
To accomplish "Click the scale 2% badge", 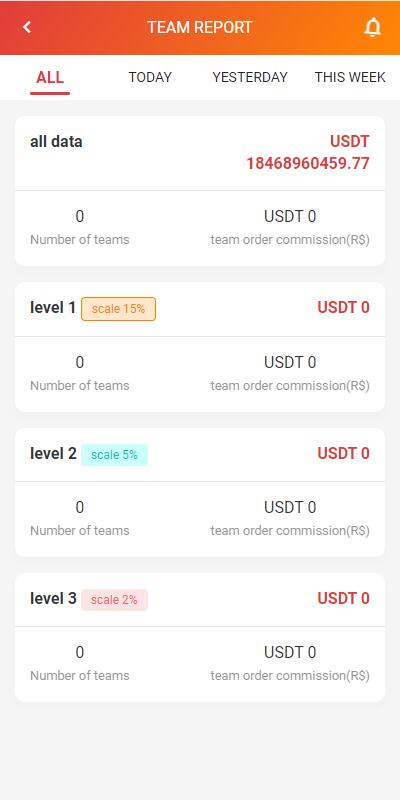I will point(114,599).
